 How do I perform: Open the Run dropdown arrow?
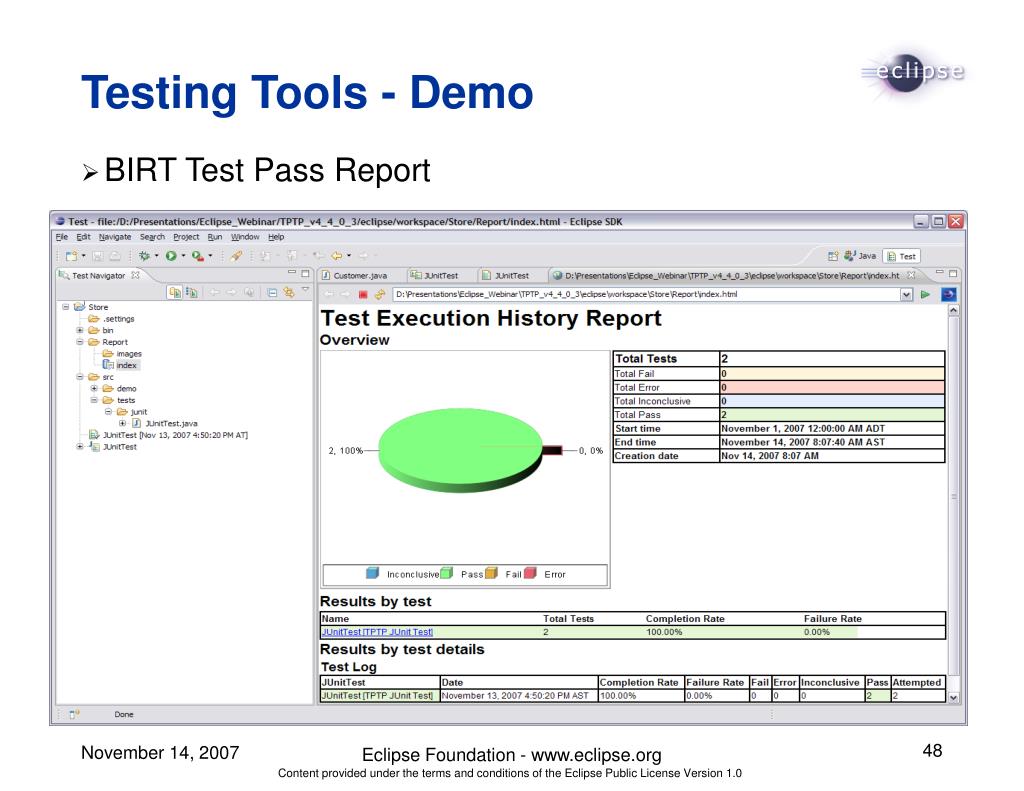point(184,256)
